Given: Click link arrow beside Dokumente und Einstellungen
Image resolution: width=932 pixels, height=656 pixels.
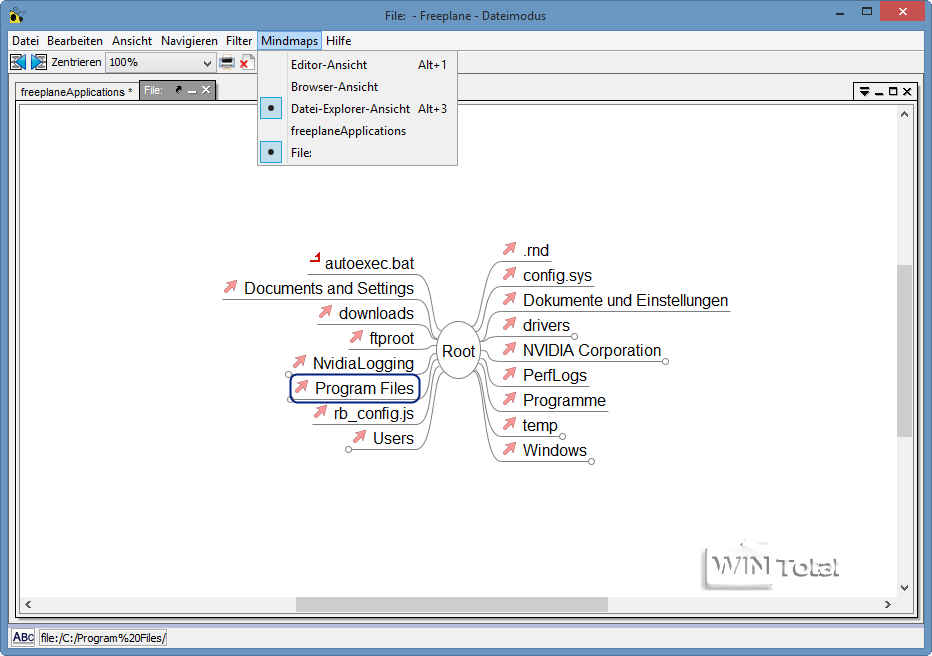Looking at the screenshot, I should (509, 299).
